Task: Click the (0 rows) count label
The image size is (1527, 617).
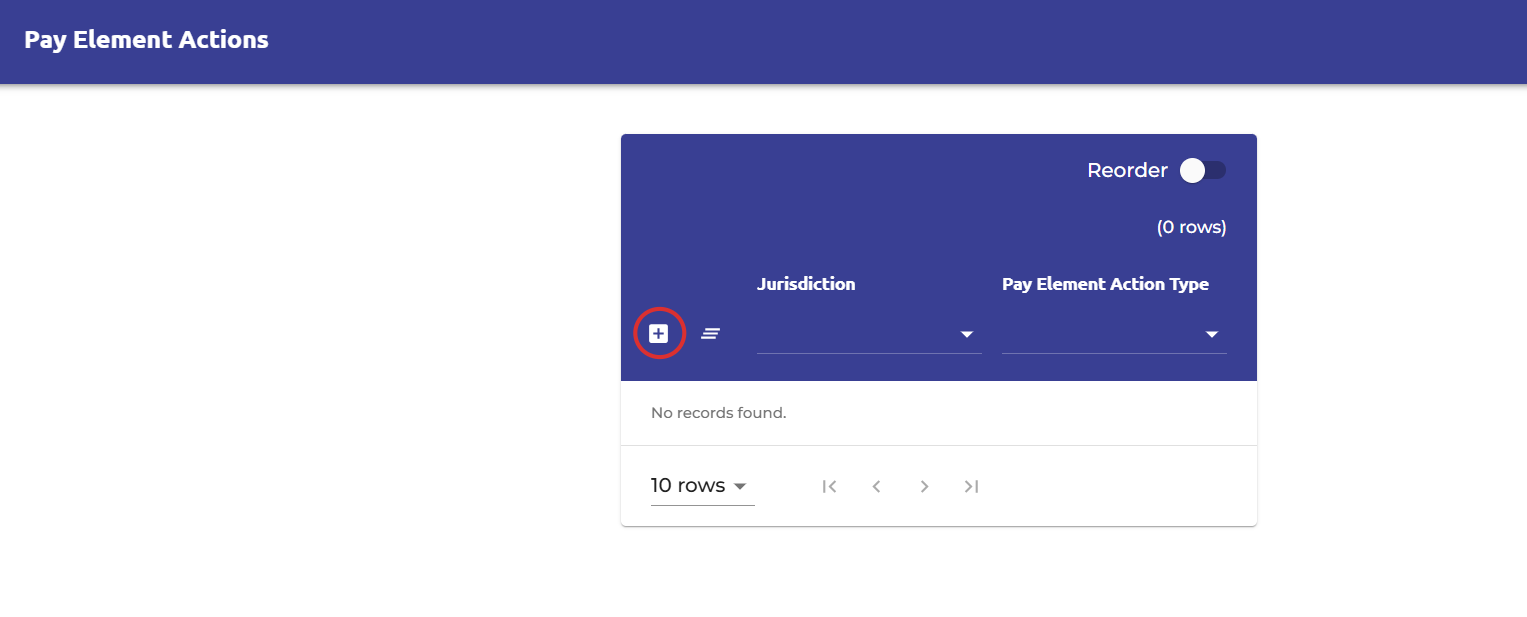Action: pos(1191,227)
